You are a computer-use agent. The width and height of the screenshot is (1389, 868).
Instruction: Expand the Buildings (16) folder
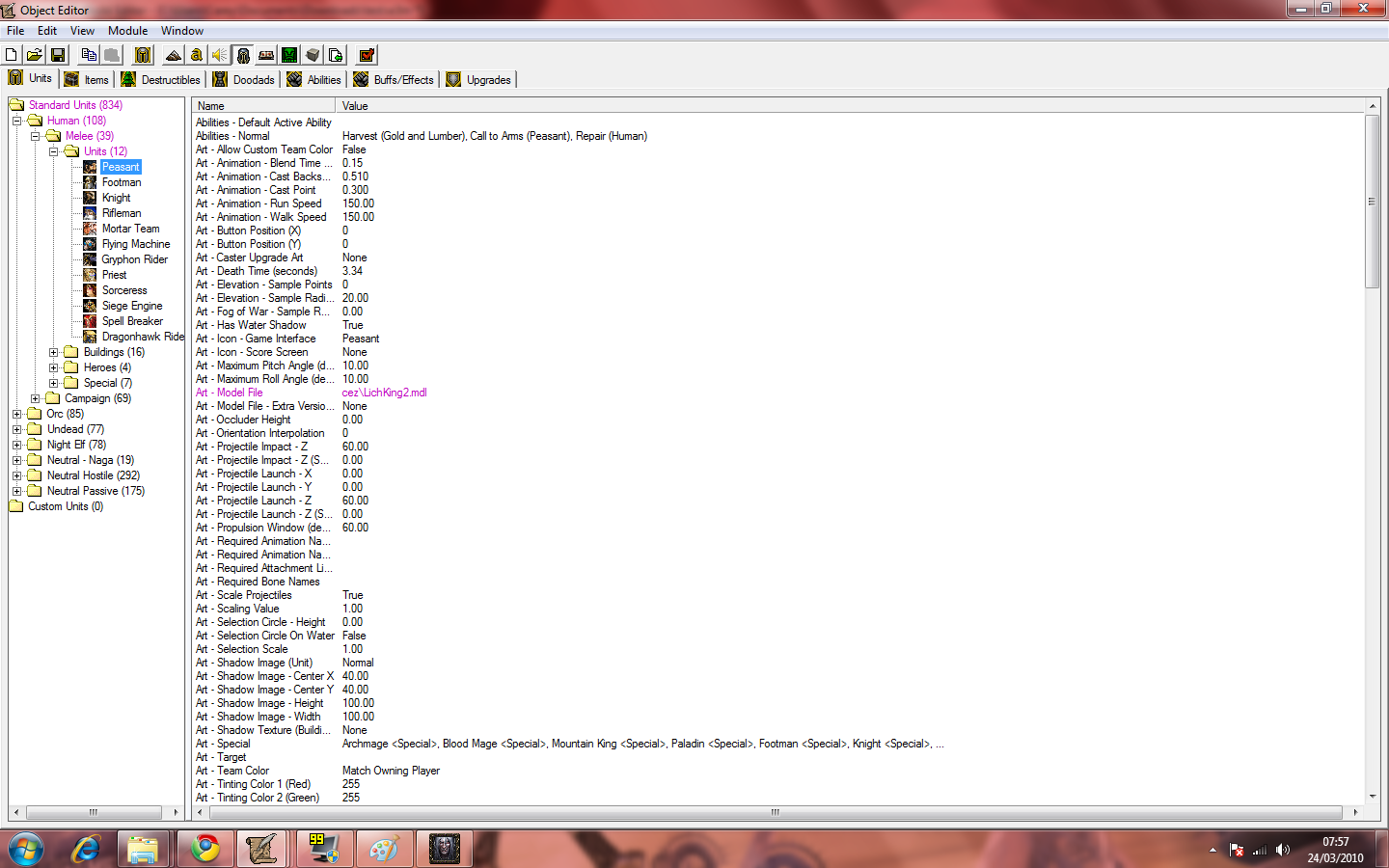click(x=54, y=352)
